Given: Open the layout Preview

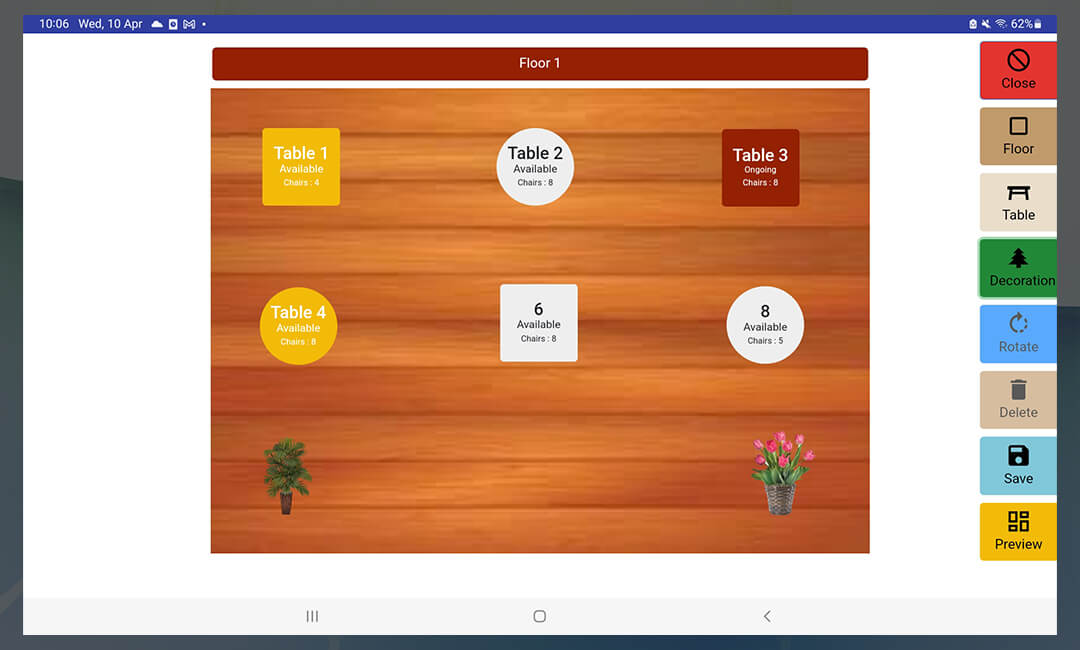Looking at the screenshot, I should click(x=1018, y=531).
